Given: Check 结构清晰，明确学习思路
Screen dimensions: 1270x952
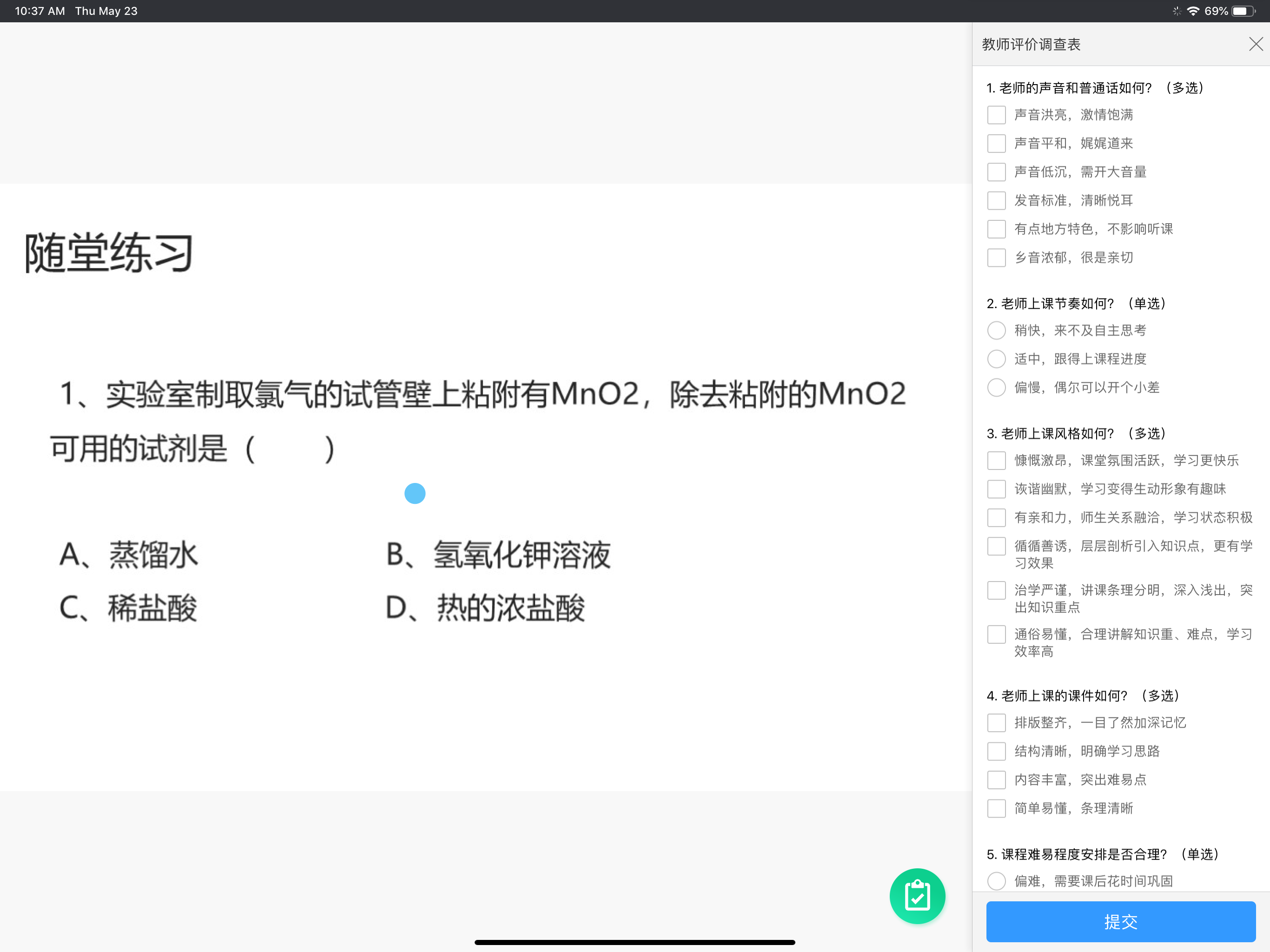Looking at the screenshot, I should tap(996, 751).
